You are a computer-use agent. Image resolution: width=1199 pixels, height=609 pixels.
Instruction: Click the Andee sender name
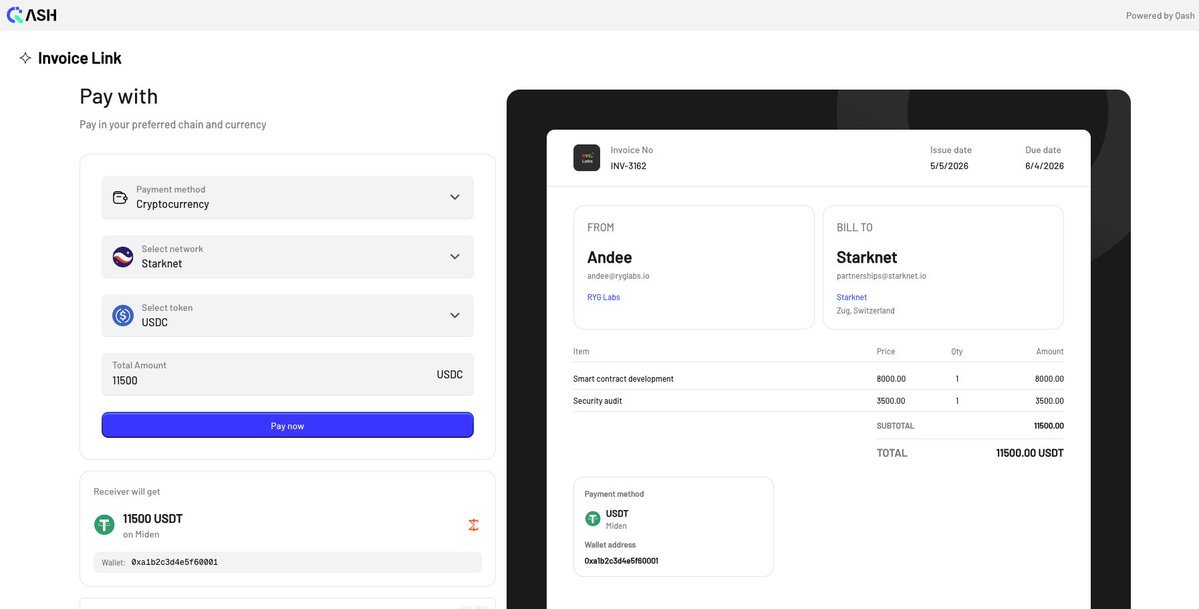tap(609, 257)
